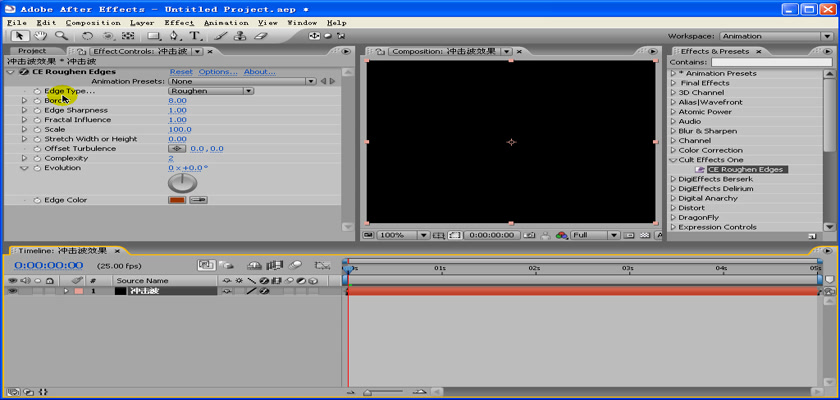This screenshot has width=840, height=400.
Task: Toggle stopwatch for Evolution property
Action: 37,168
